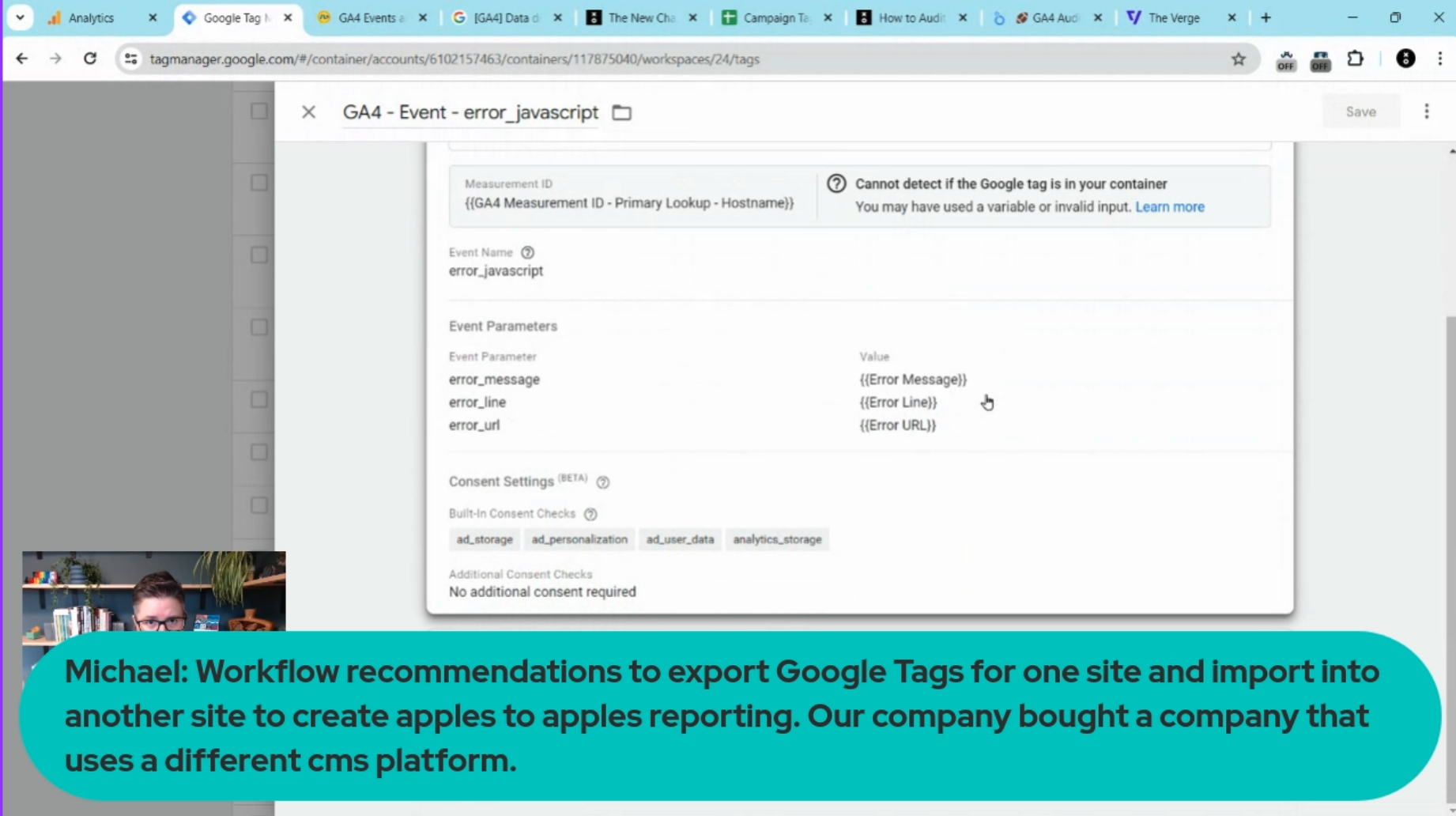Click the ad_personalization consent chip

click(579, 539)
